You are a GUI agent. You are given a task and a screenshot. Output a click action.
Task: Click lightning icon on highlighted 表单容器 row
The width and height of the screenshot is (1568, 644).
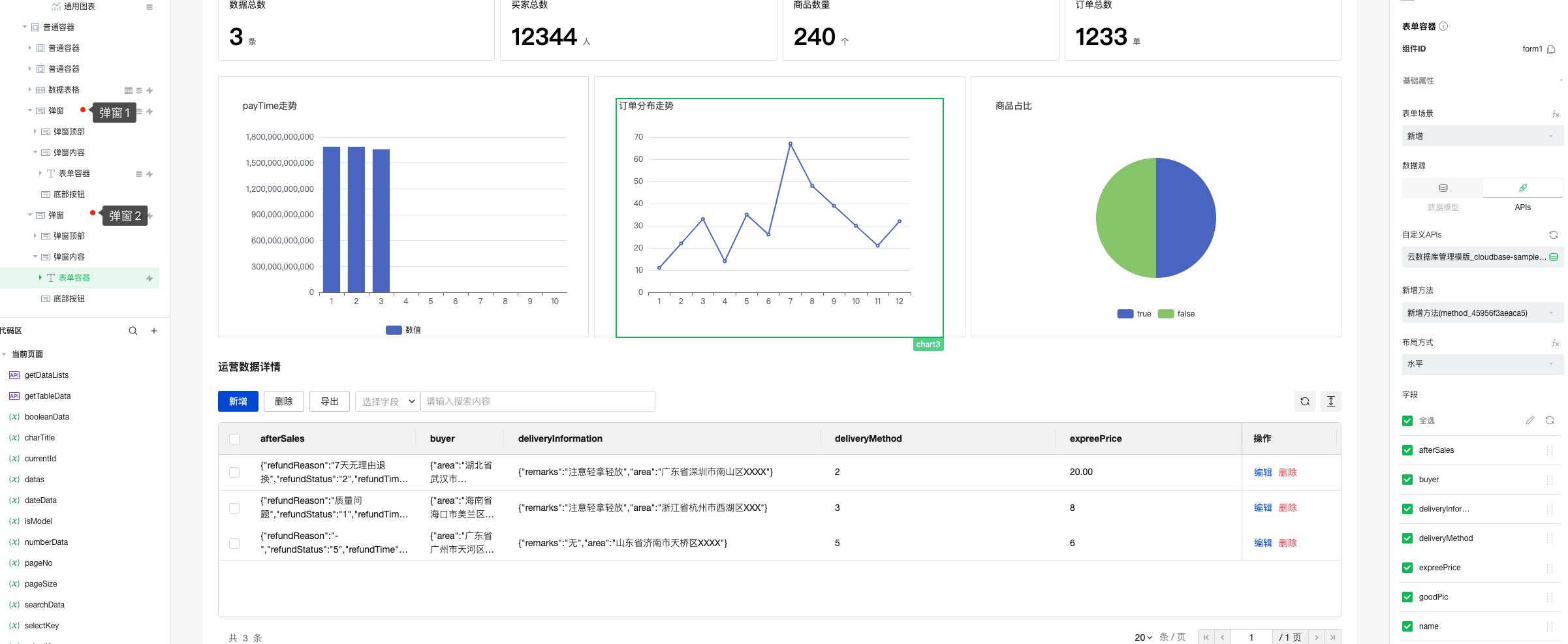tap(149, 279)
